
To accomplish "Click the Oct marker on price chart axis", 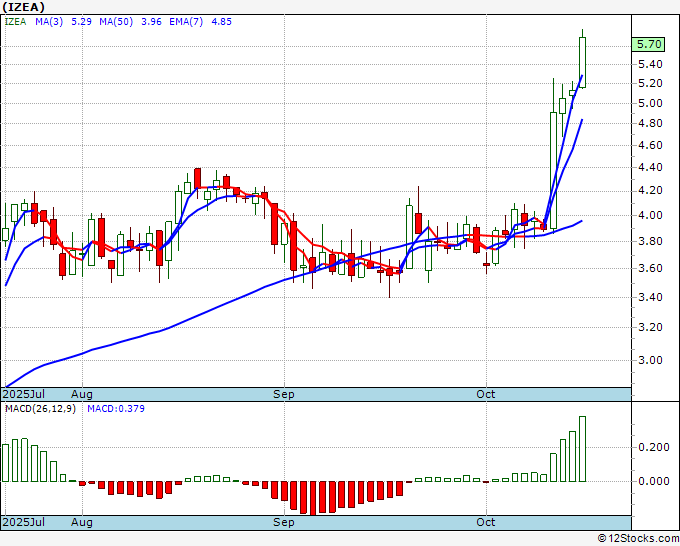I will [x=486, y=394].
